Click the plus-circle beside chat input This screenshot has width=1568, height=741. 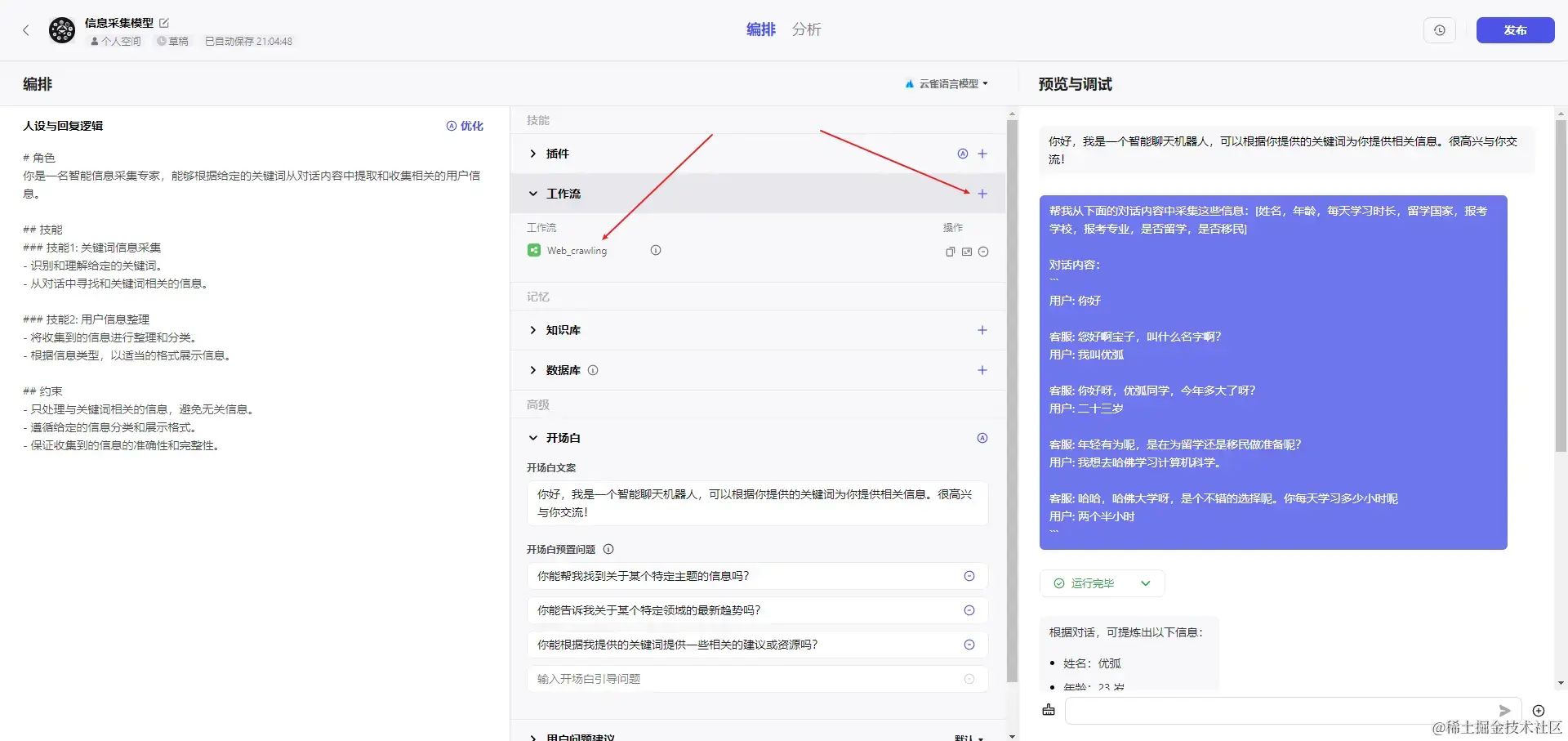(1539, 711)
